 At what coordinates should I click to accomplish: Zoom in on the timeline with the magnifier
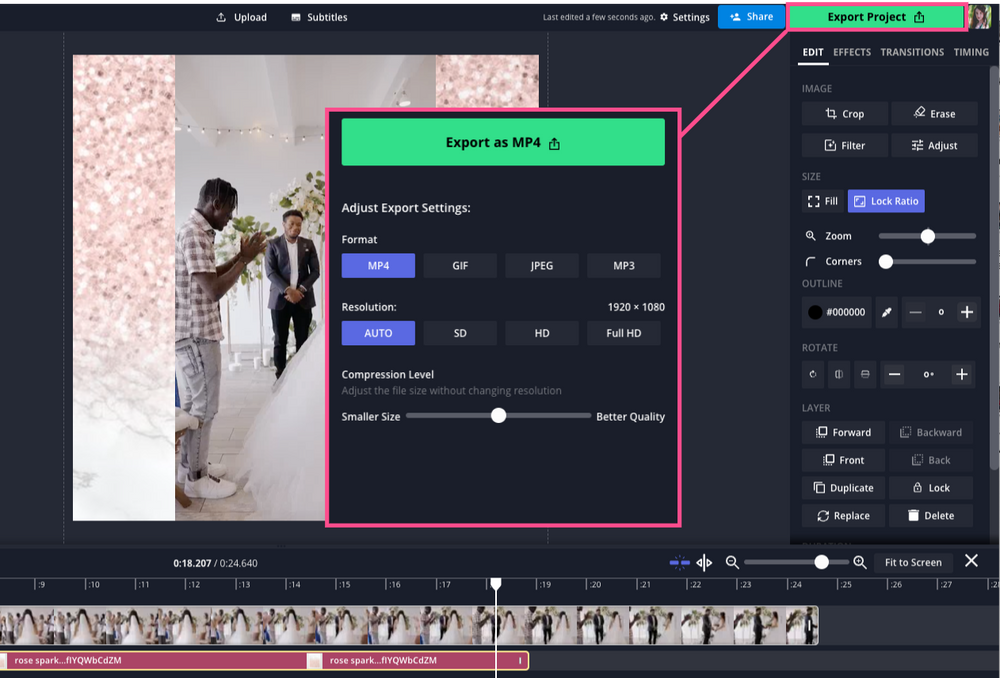(x=859, y=562)
